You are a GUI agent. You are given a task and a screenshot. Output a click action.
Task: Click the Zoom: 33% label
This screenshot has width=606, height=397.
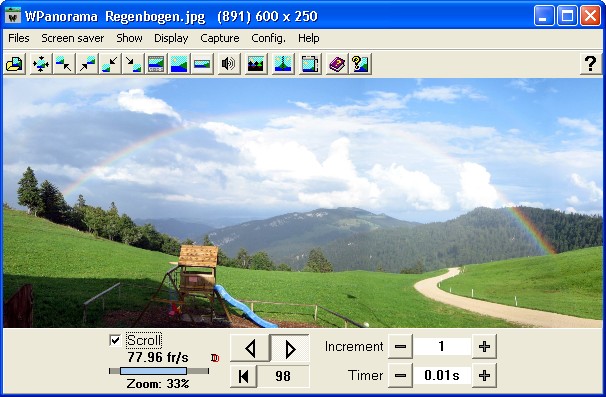coord(158,384)
